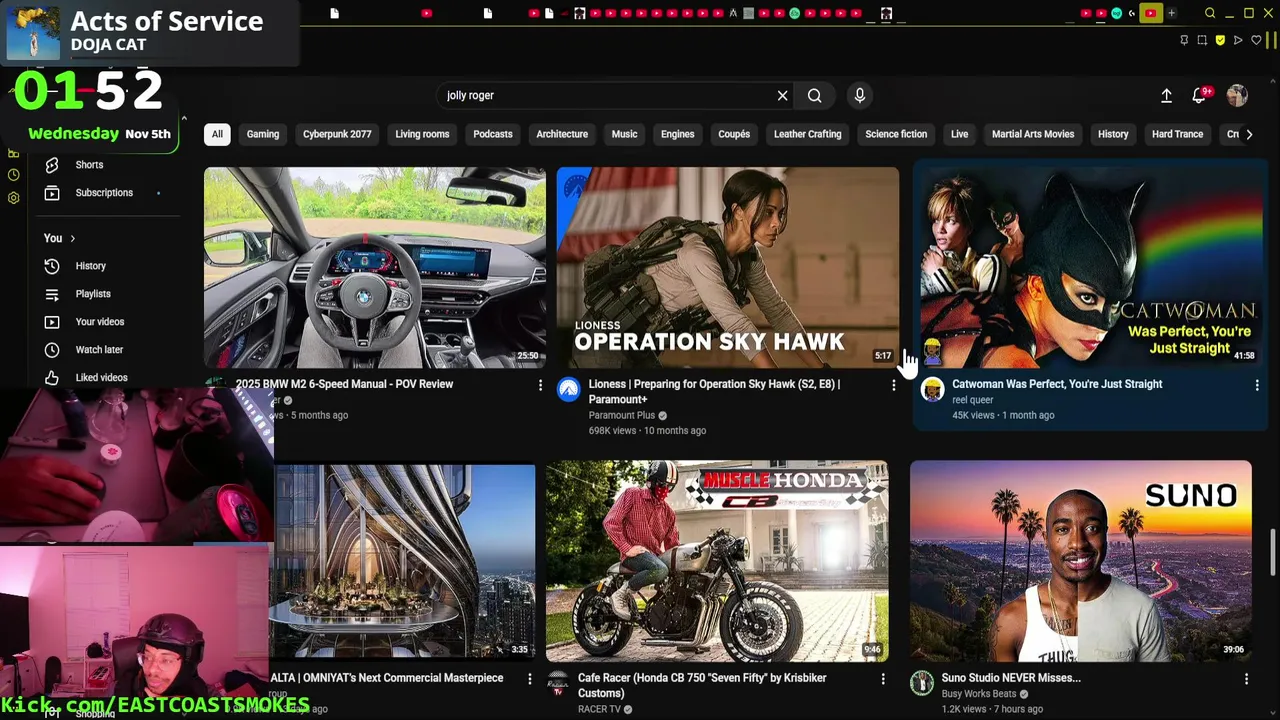
Task: Open options menu for Catwoman video
Action: click(1257, 385)
